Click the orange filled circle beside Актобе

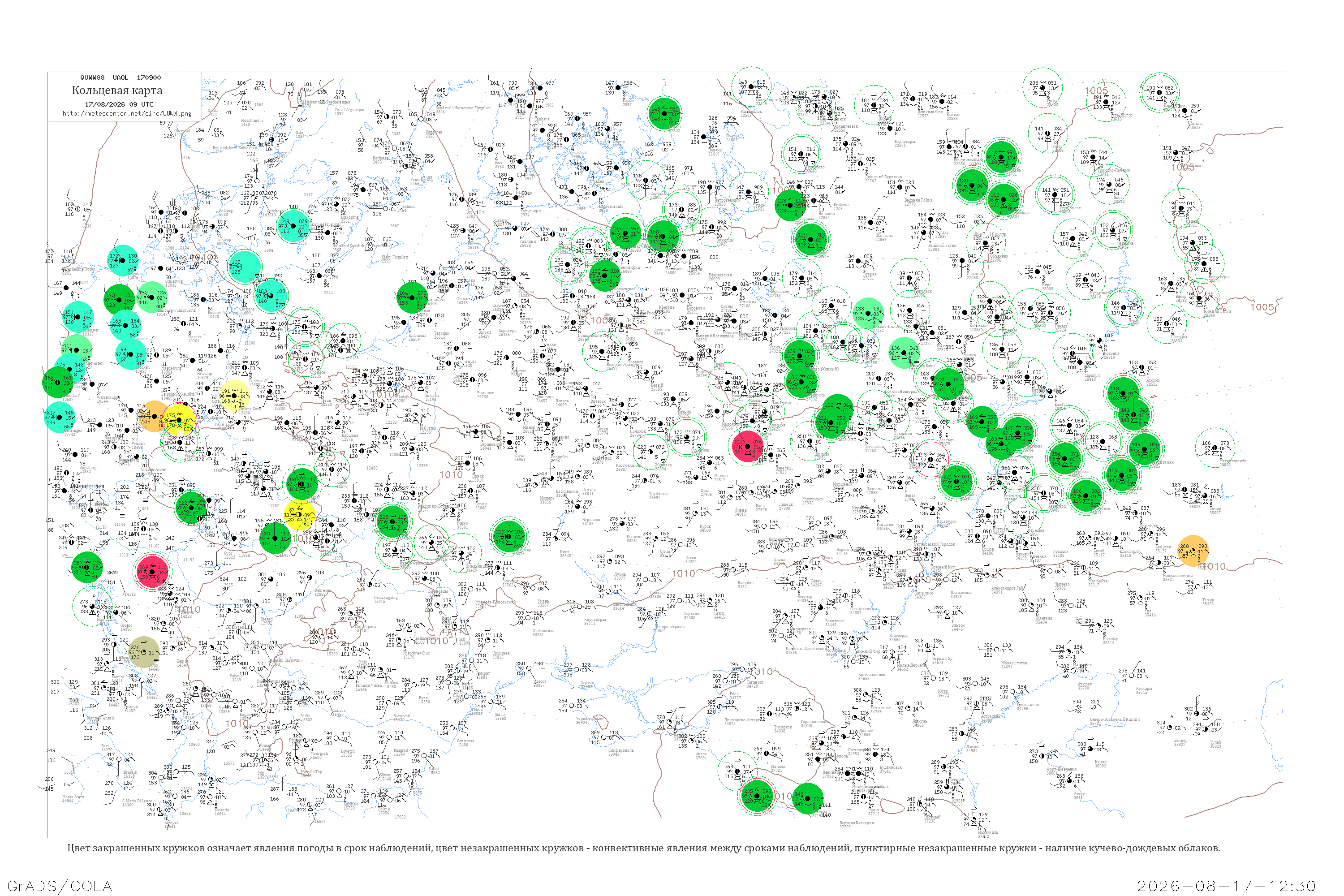(1193, 551)
